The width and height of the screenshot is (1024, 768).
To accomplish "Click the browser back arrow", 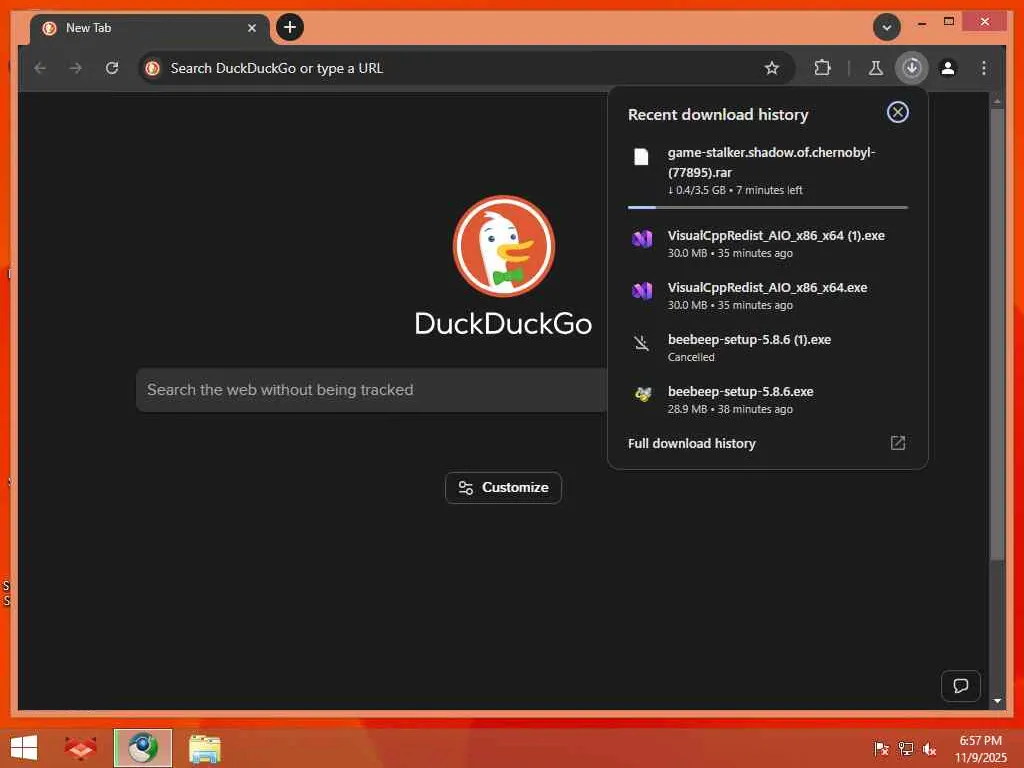I will 40,68.
